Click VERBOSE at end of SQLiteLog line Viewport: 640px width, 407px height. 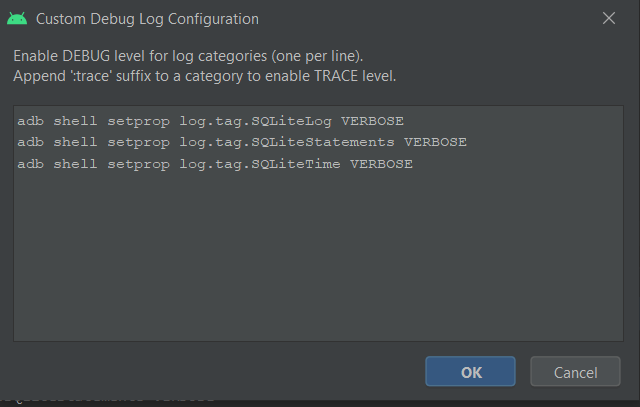pos(372,120)
